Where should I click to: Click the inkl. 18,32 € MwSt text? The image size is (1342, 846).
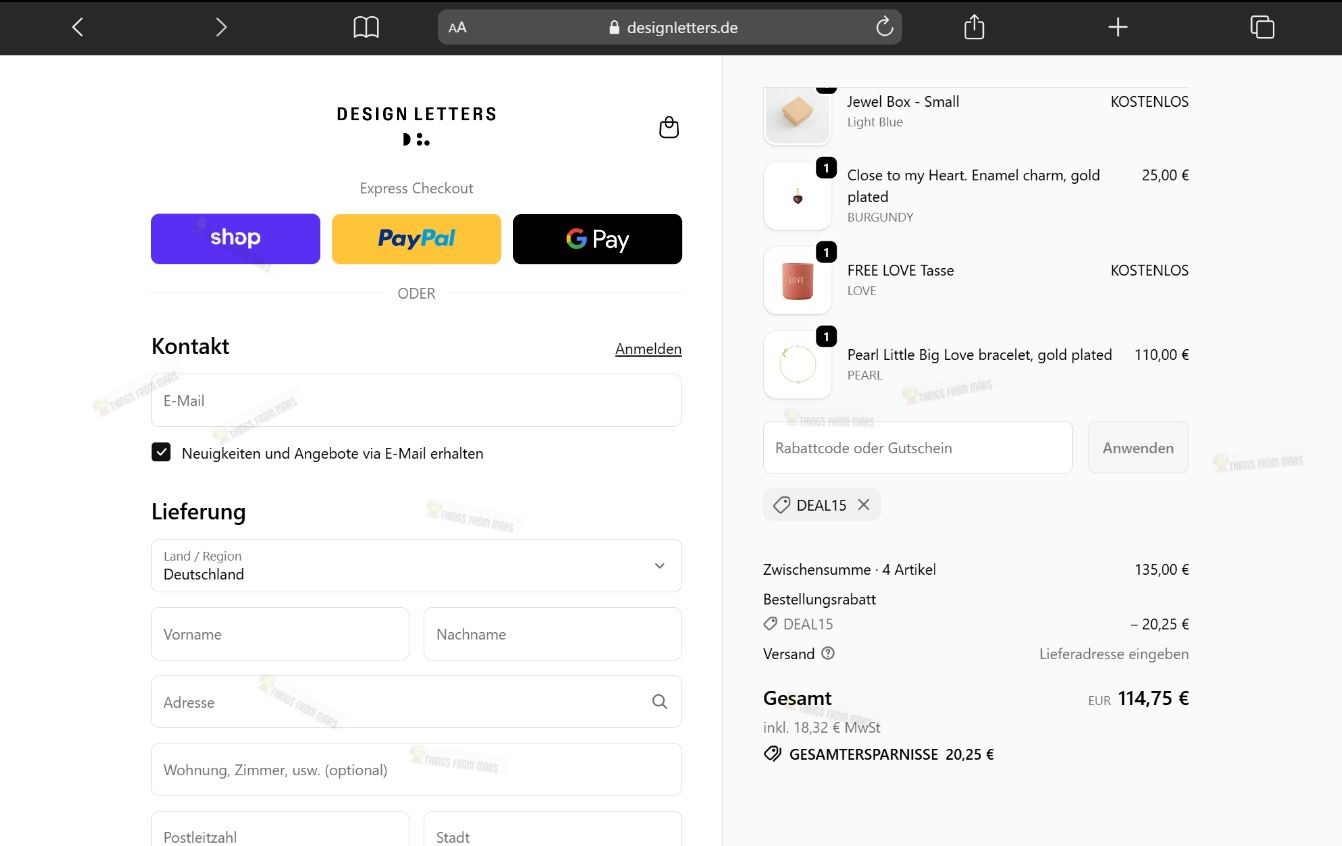821,727
